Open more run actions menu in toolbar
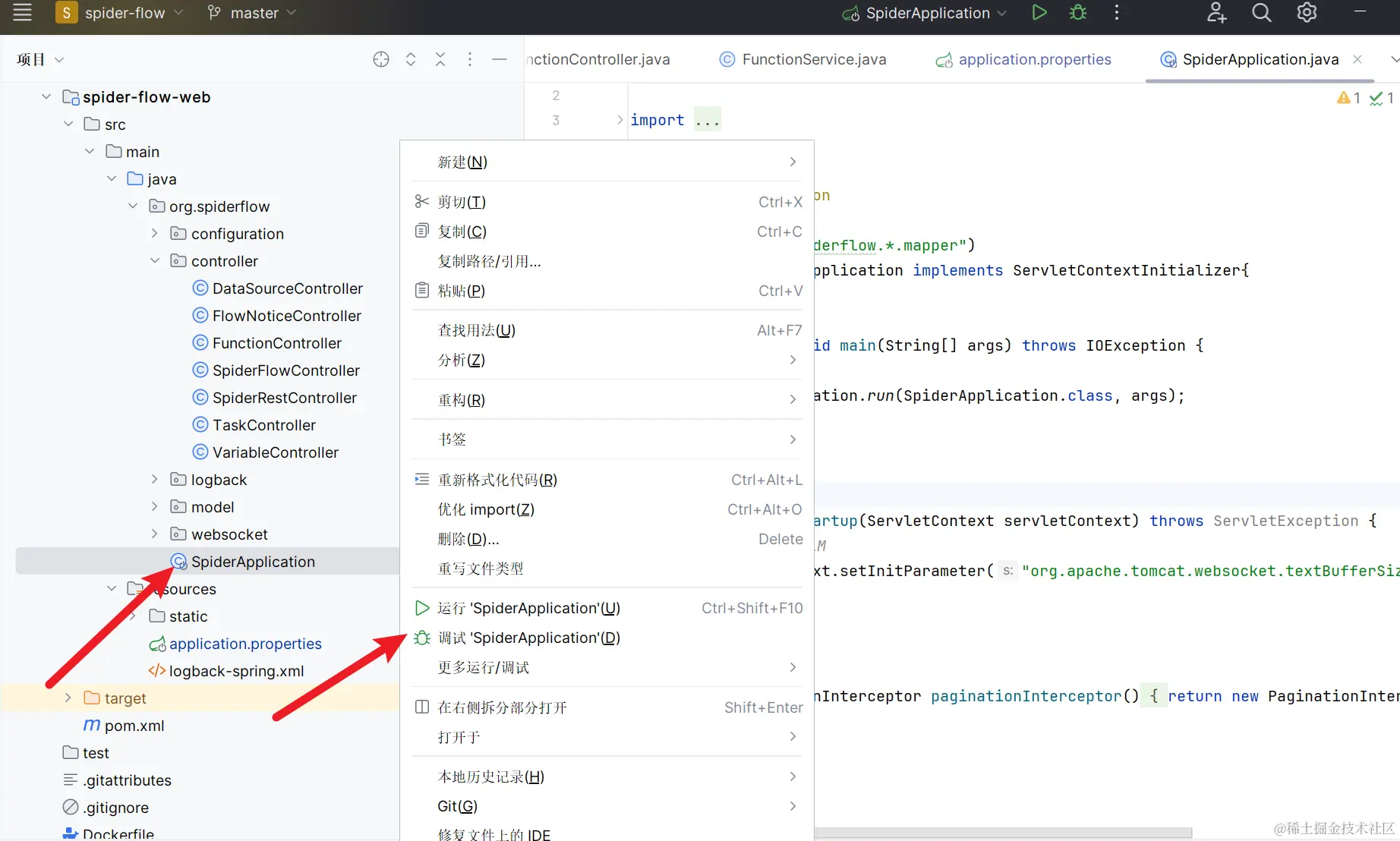Screen dimensions: 1400x841 click(1116, 13)
